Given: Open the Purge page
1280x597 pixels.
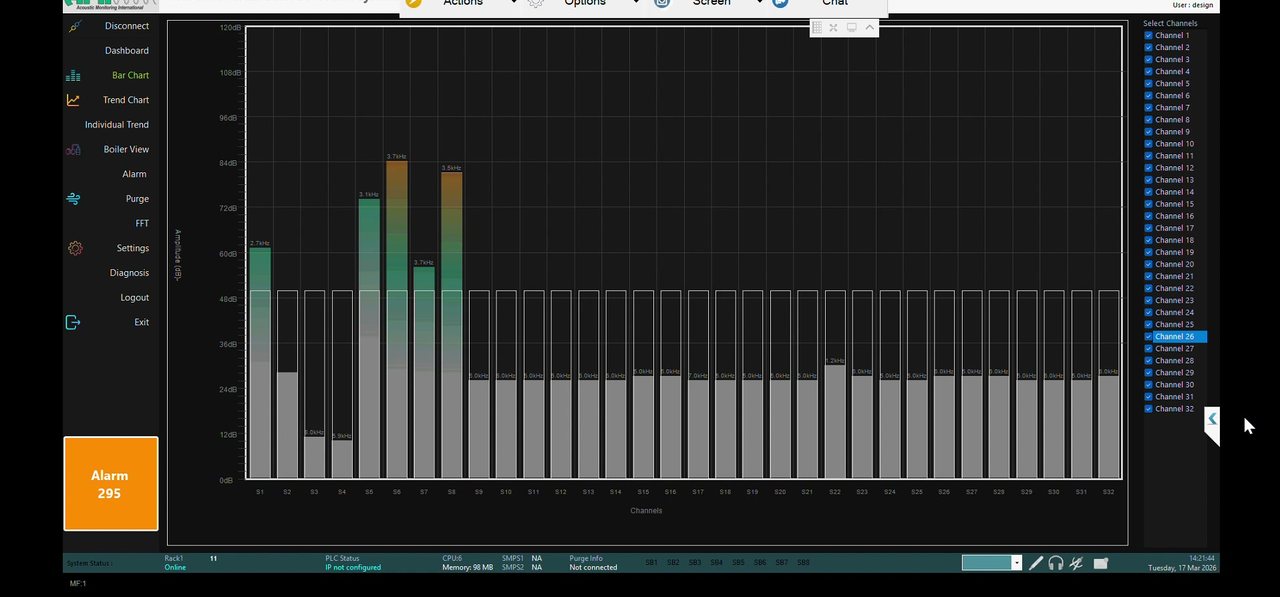Looking at the screenshot, I should [137, 199].
